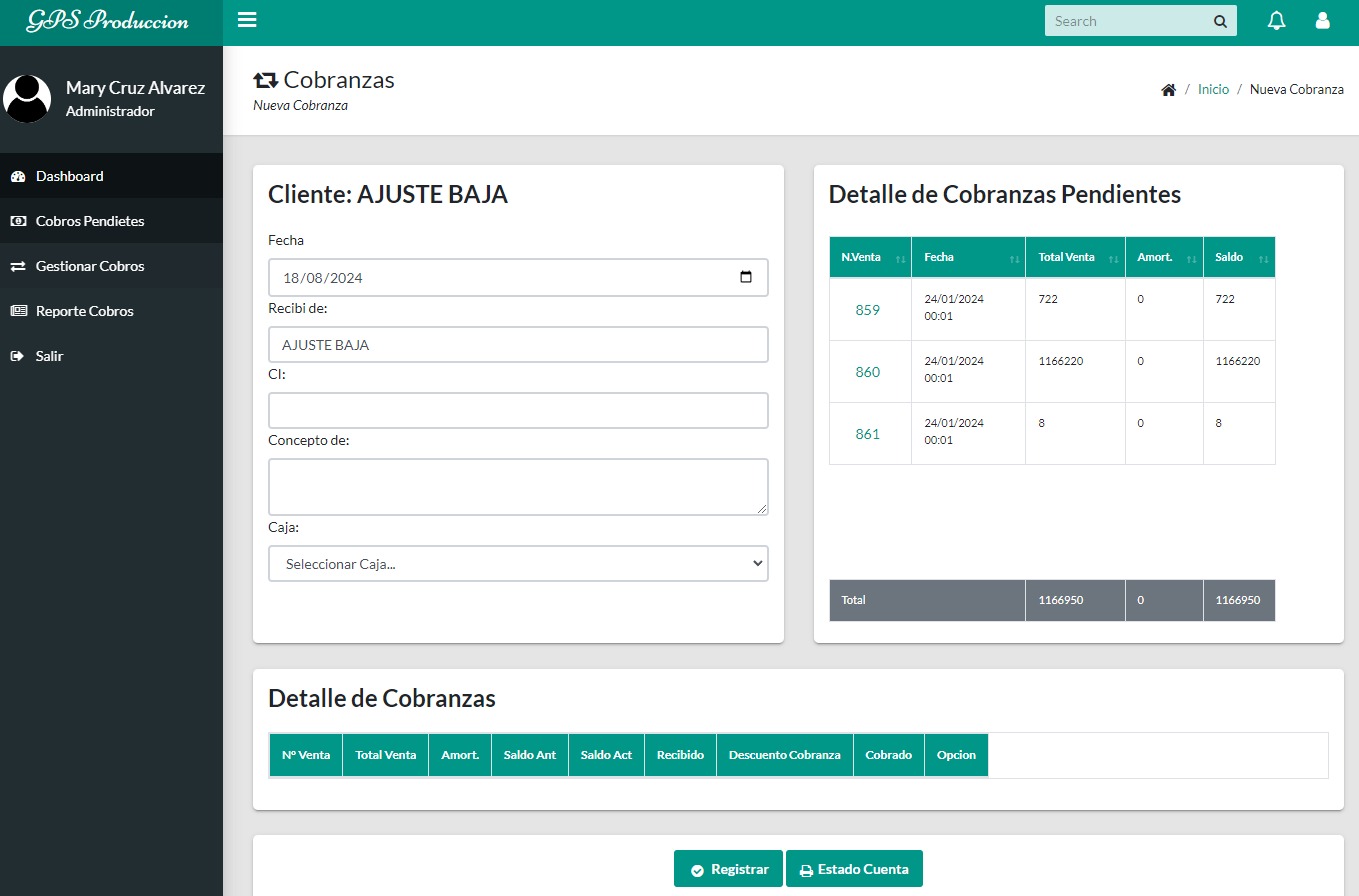Click the search magnifier icon
The height and width of the screenshot is (896, 1359).
(1220, 21)
